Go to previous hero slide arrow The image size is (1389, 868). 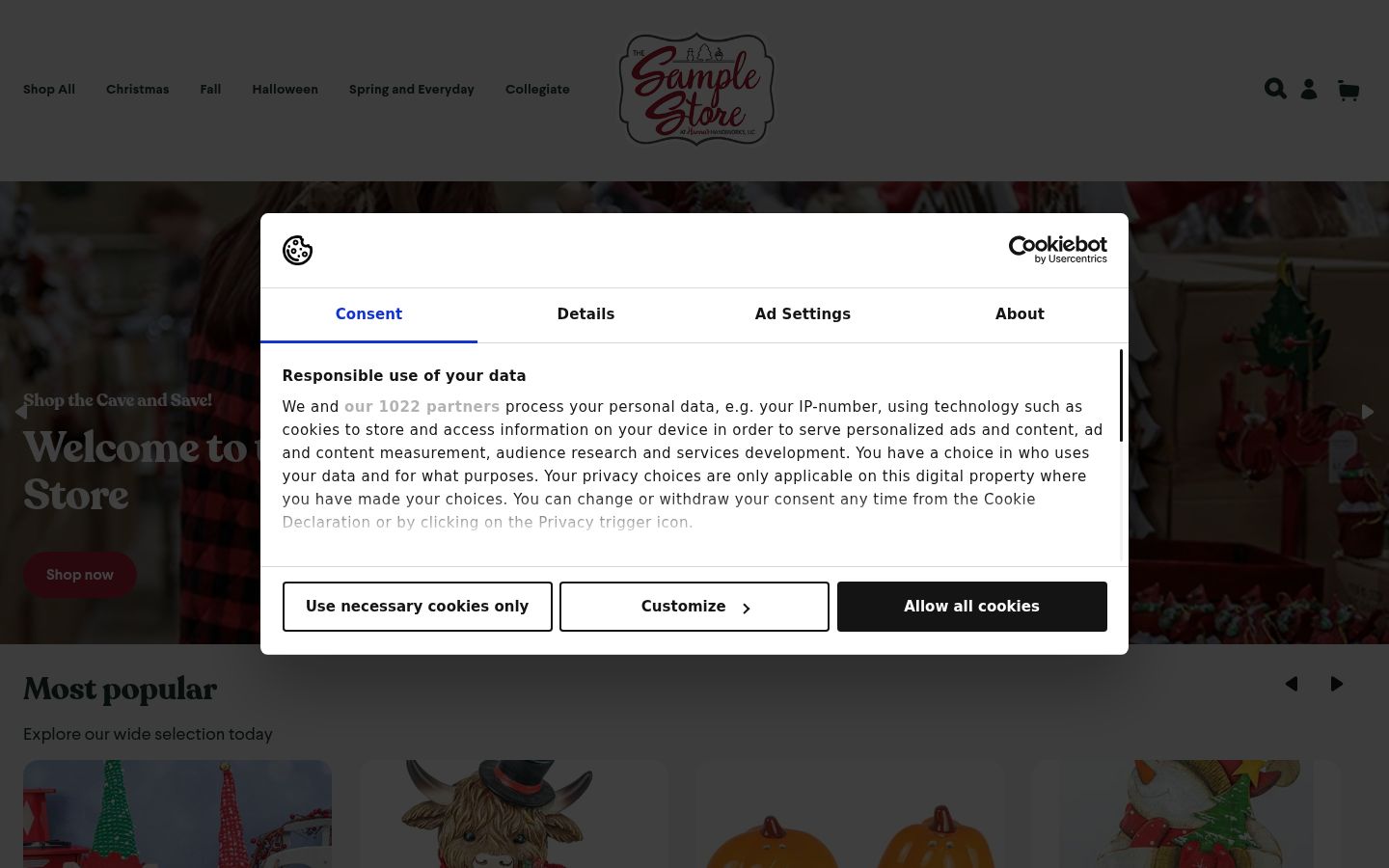pos(21,412)
